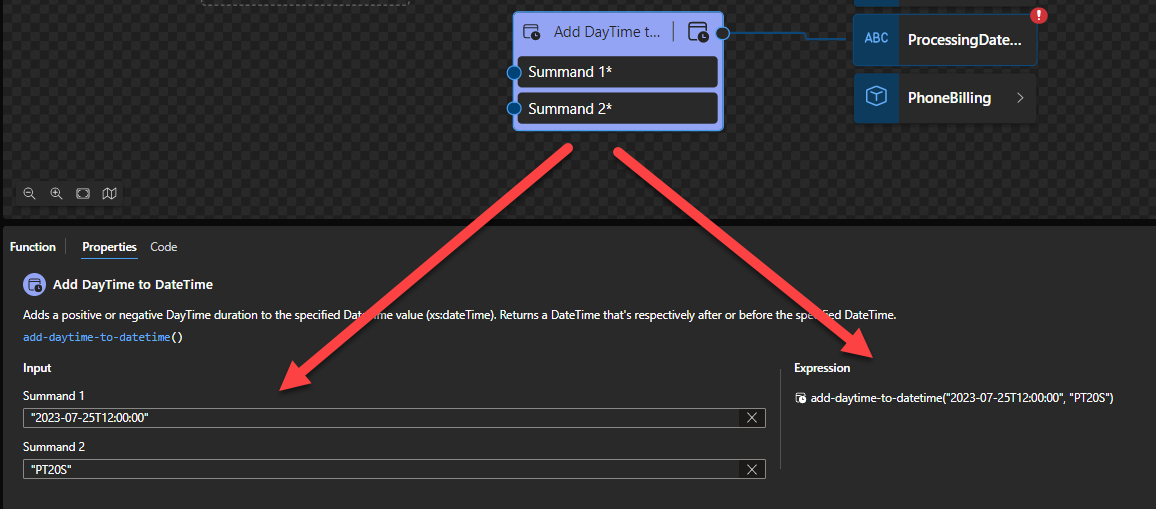The height and width of the screenshot is (509, 1156).
Task: Switch to the Function tab
Action: 33,247
